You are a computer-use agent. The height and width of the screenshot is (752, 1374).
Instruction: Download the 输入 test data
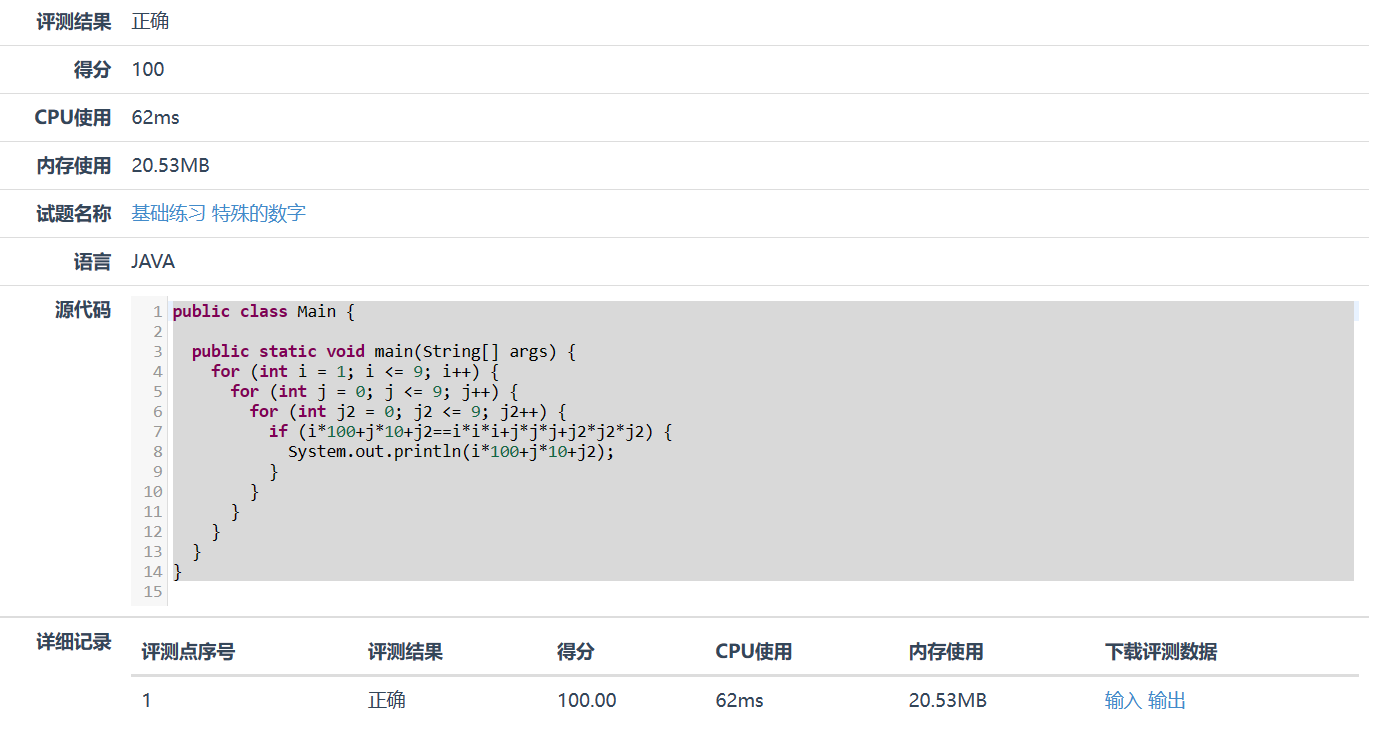(x=1123, y=700)
